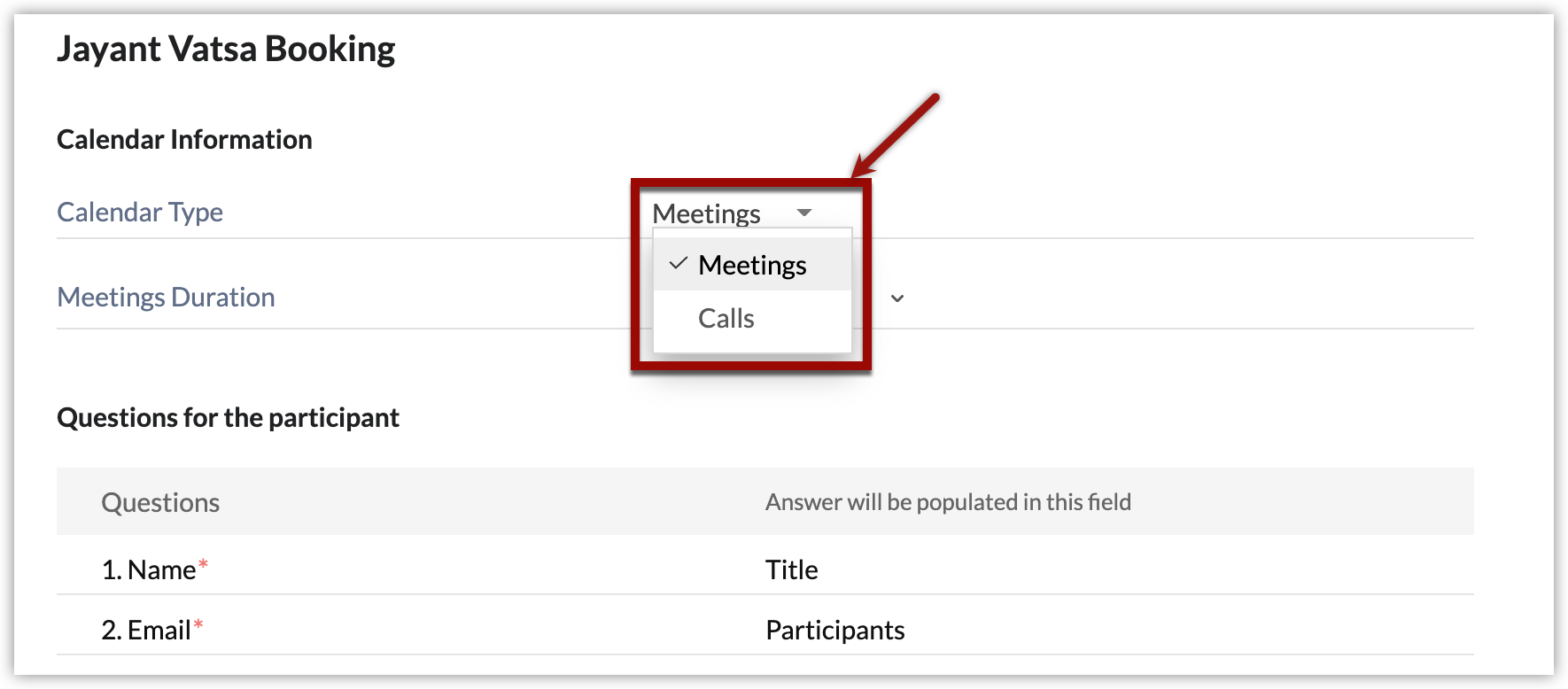1568x689 pixels.
Task: Click the Title answer field
Action: click(792, 570)
